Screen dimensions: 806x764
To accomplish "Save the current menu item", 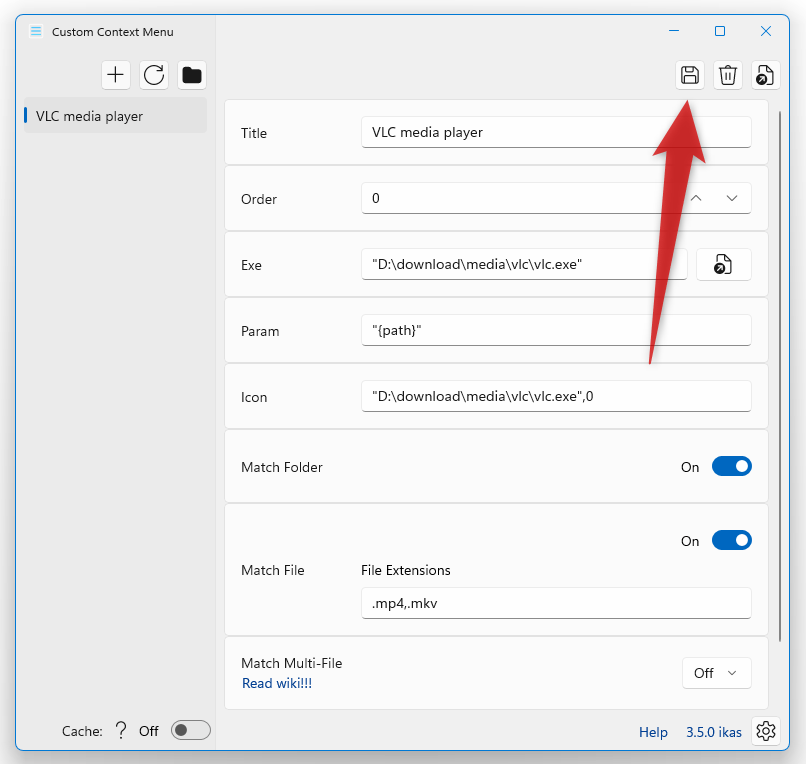I will coord(690,75).
